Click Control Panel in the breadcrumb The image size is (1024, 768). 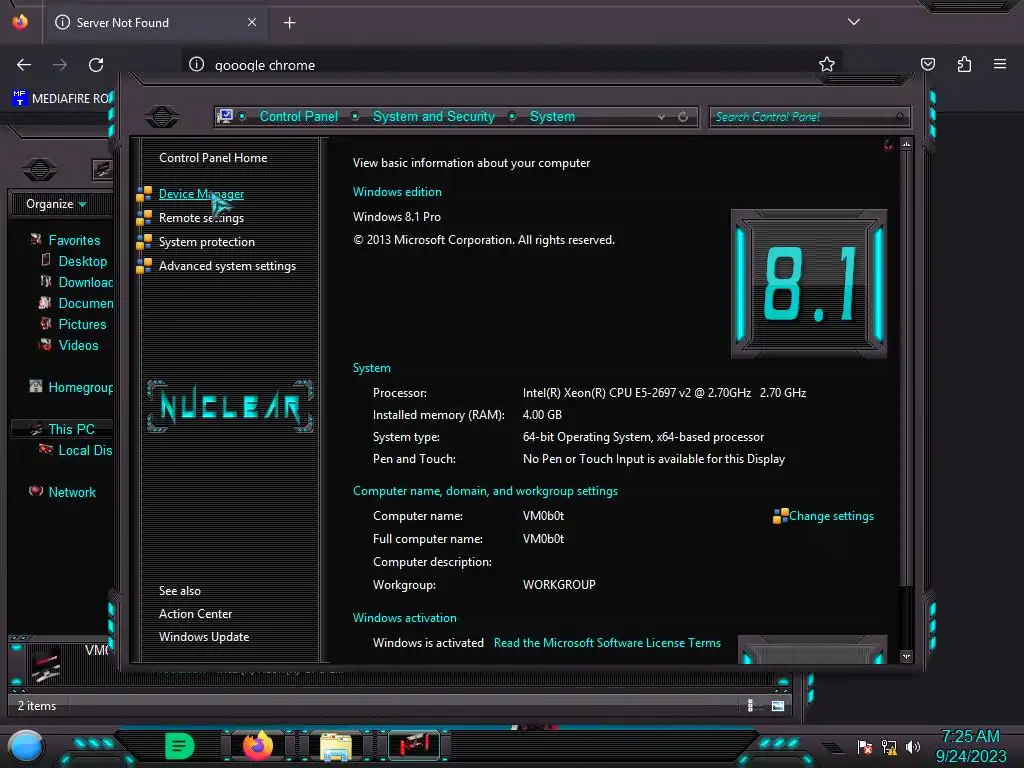[298, 116]
